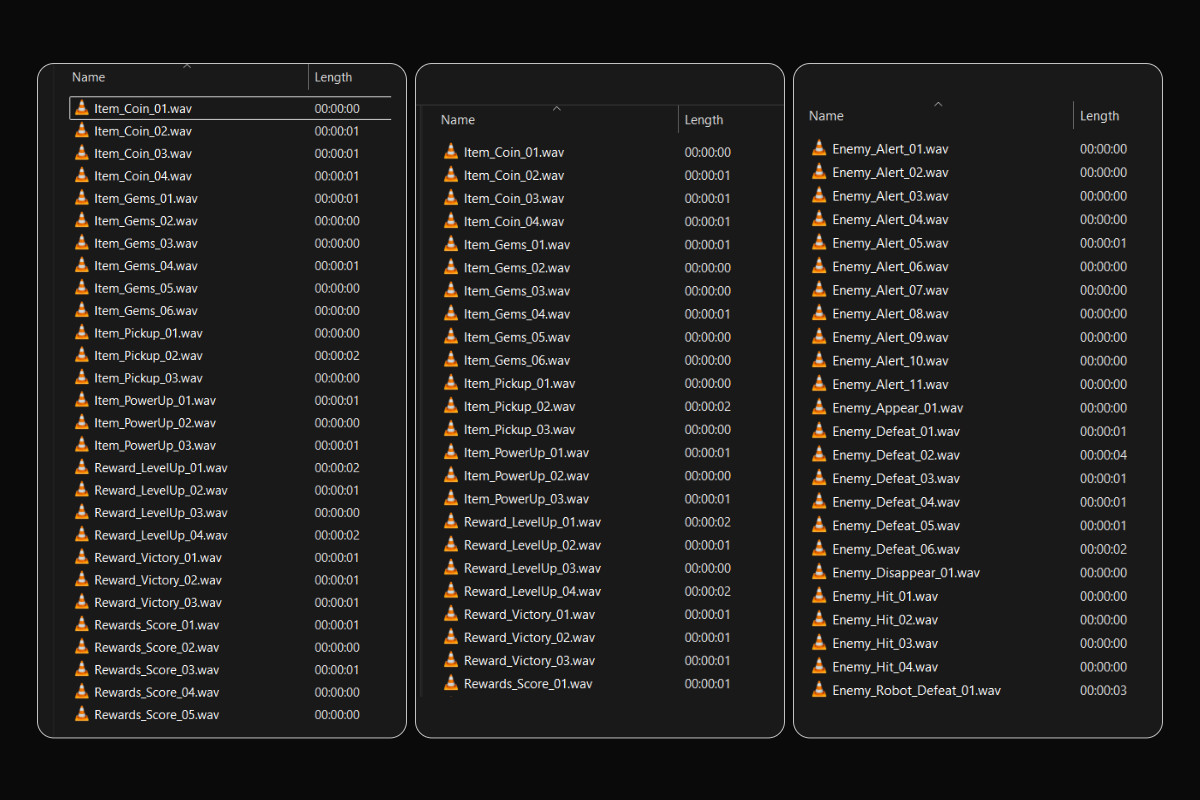The height and width of the screenshot is (800, 1200).
Task: Click the 00:00:04 length of Enemy_Defeat_02.wav
Action: [x=1103, y=455]
